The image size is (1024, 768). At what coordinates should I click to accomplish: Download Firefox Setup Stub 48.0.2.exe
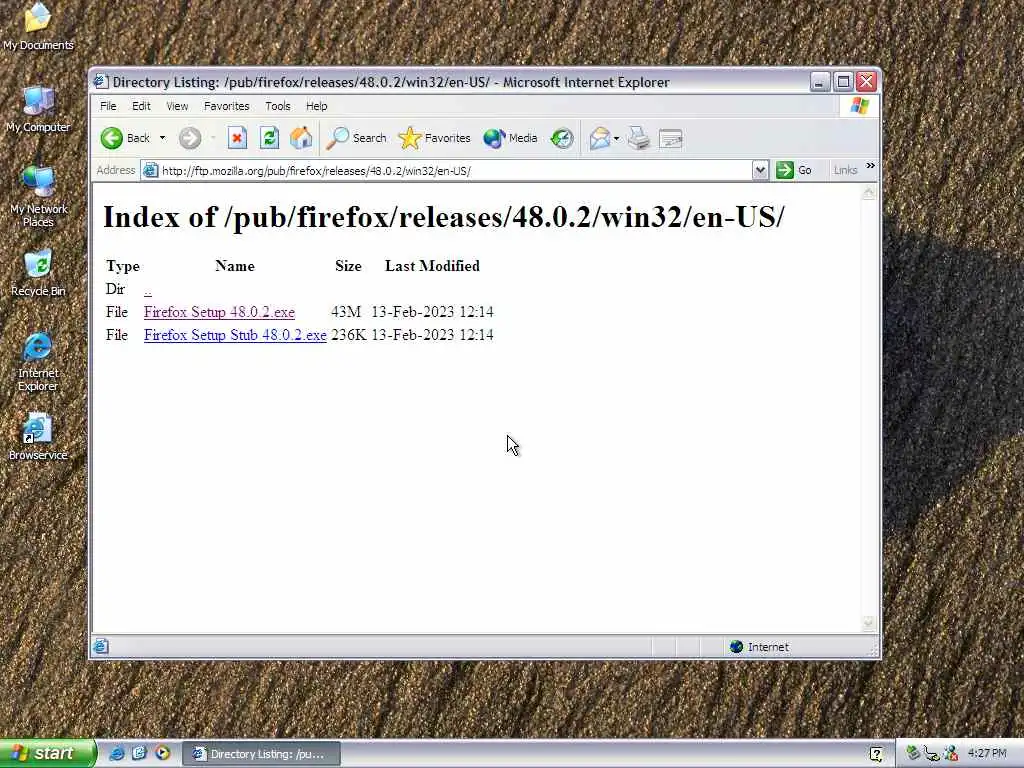[235, 335]
